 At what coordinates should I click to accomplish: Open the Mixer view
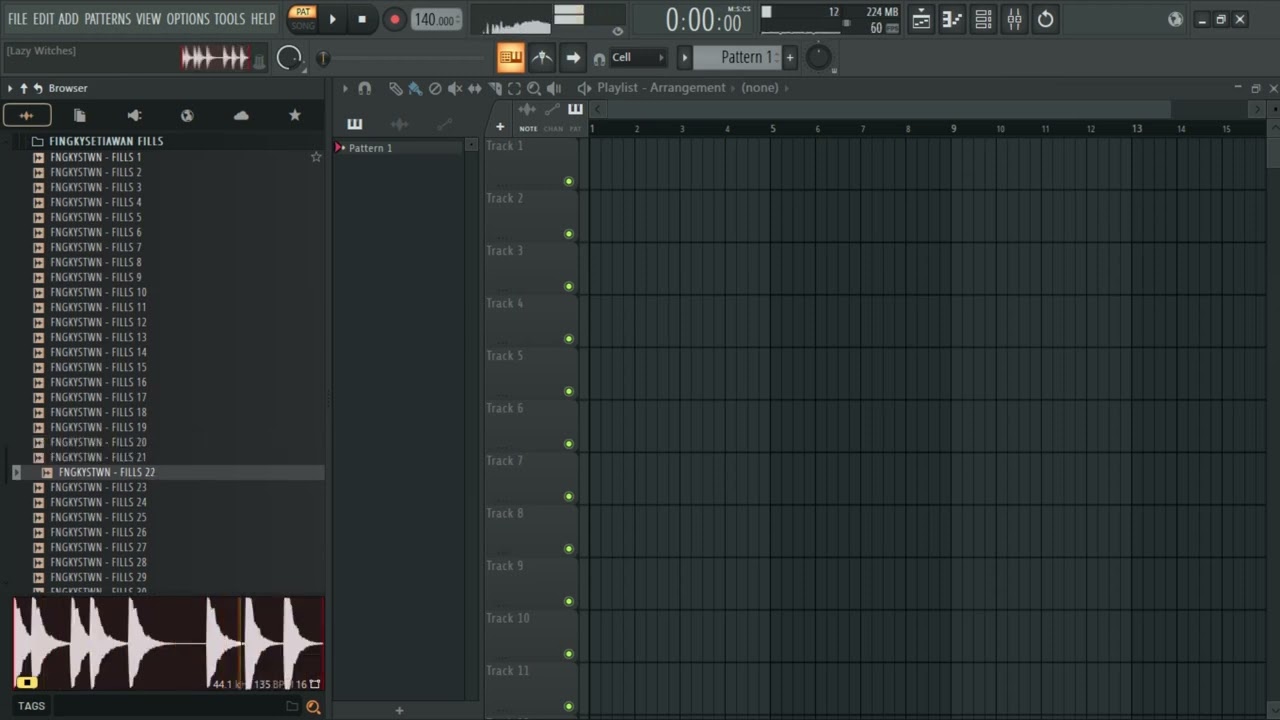click(1014, 19)
